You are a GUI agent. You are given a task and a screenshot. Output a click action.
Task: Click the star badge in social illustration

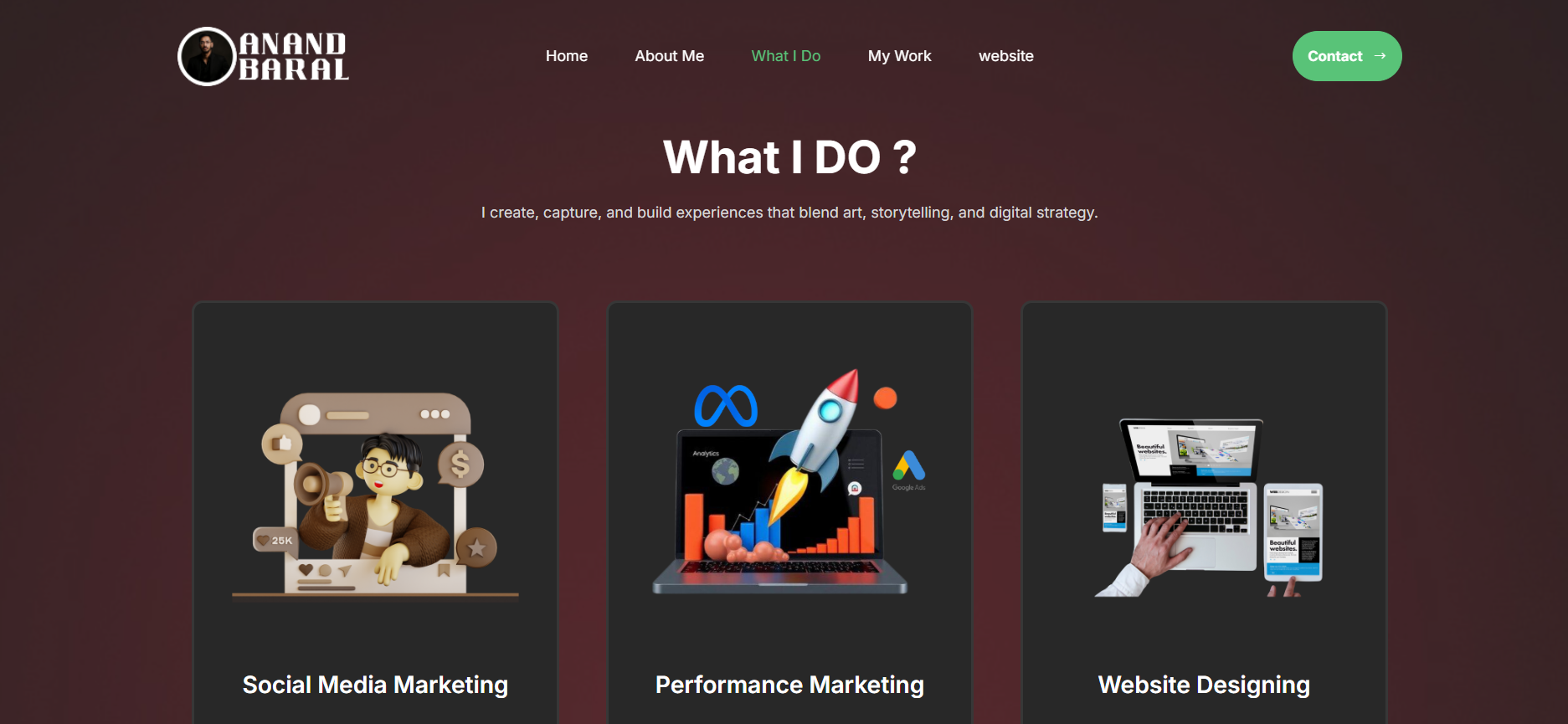[476, 547]
